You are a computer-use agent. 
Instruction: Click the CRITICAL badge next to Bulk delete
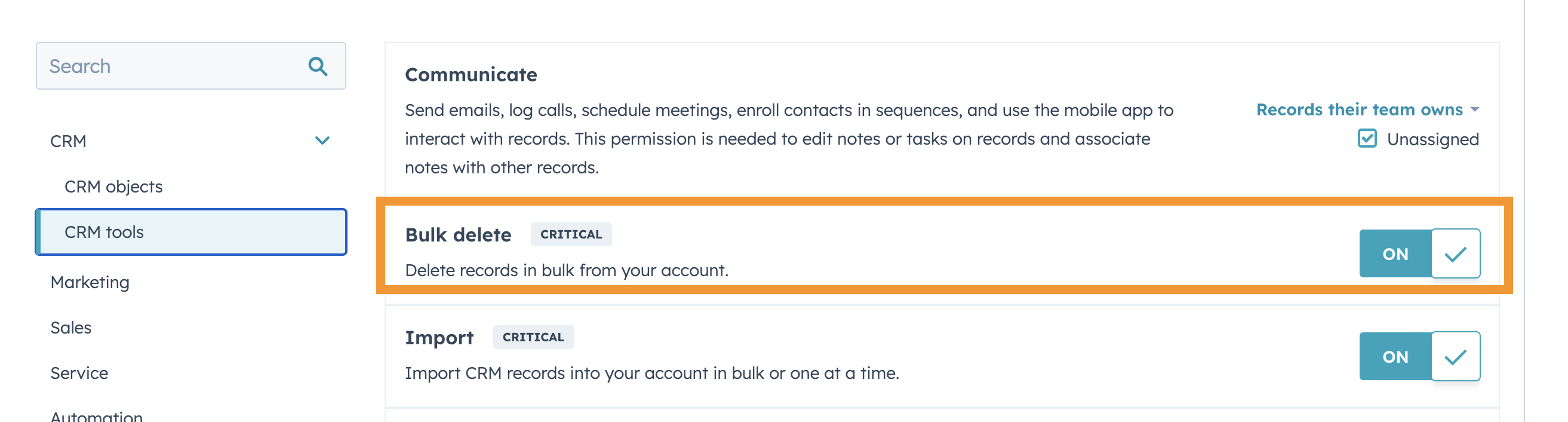570,234
